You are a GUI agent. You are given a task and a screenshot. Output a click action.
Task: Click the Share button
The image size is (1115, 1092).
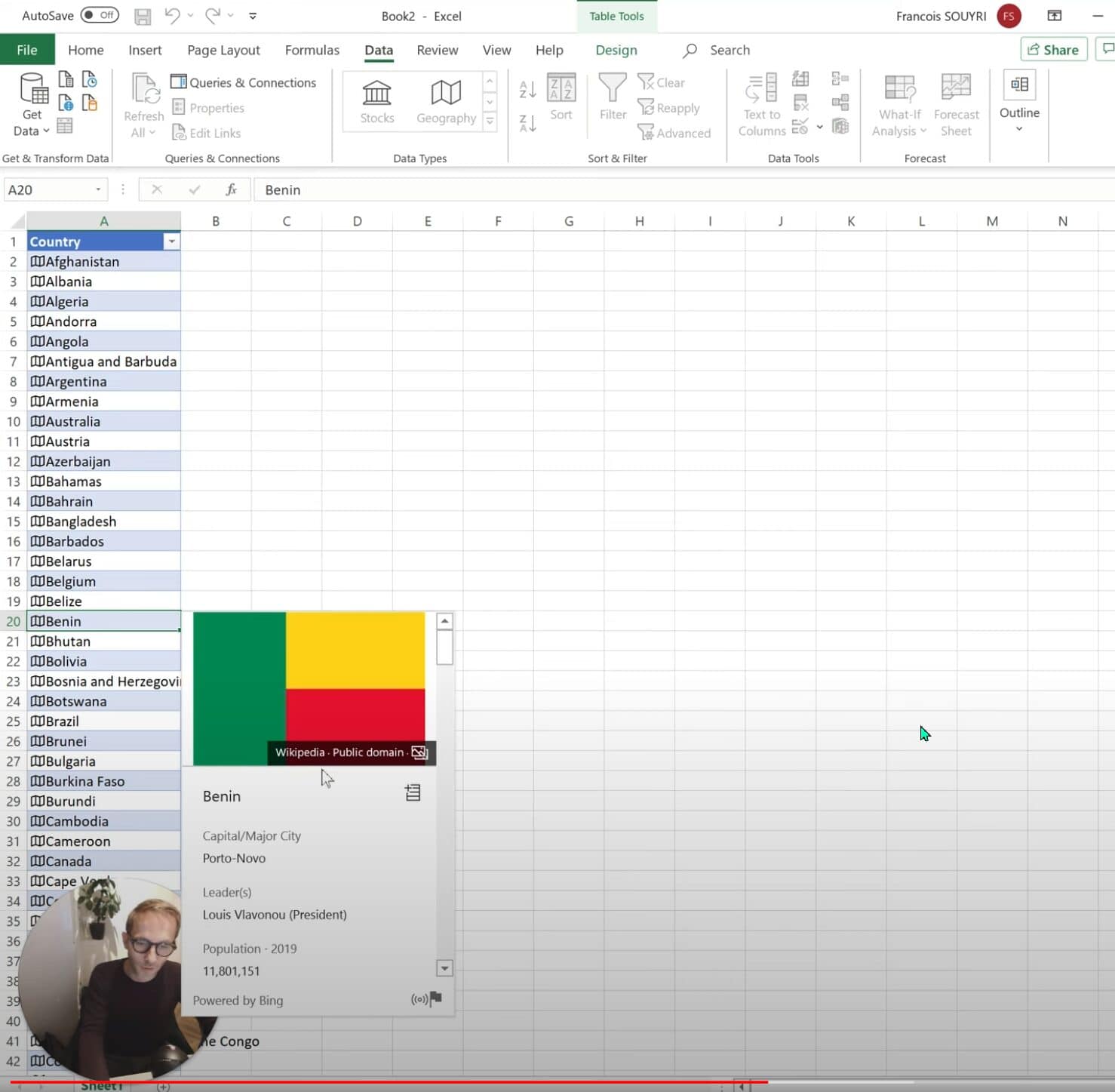click(1053, 49)
